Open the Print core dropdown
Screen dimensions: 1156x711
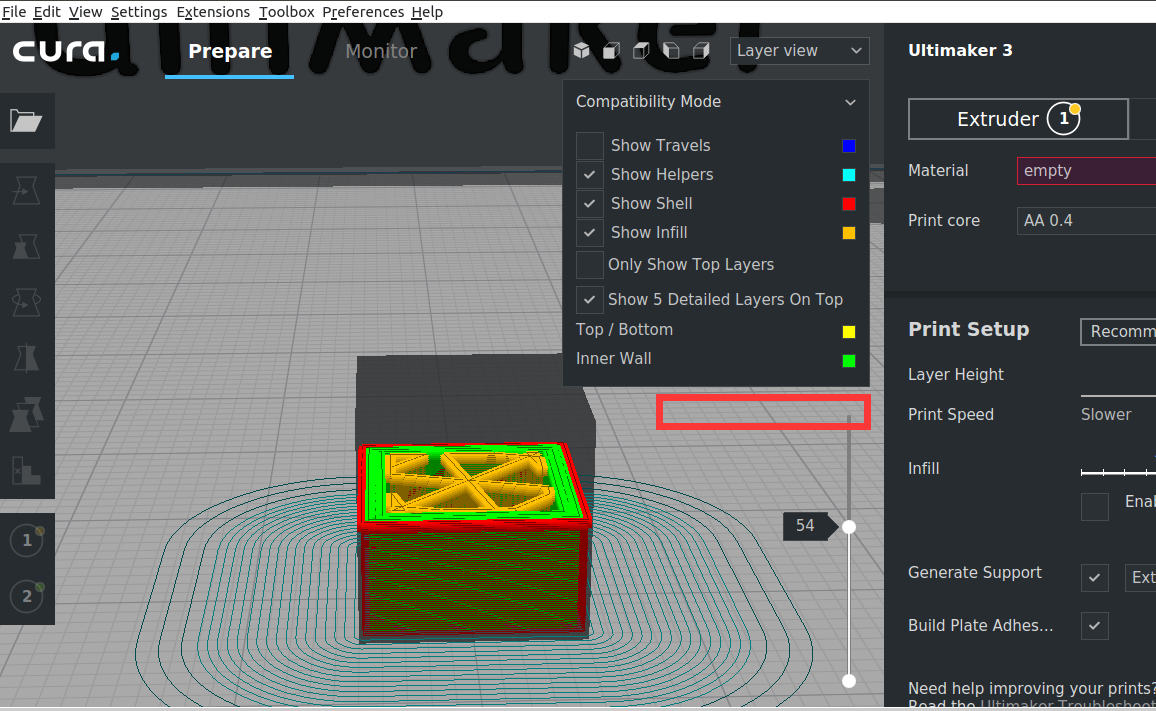(x=1085, y=220)
